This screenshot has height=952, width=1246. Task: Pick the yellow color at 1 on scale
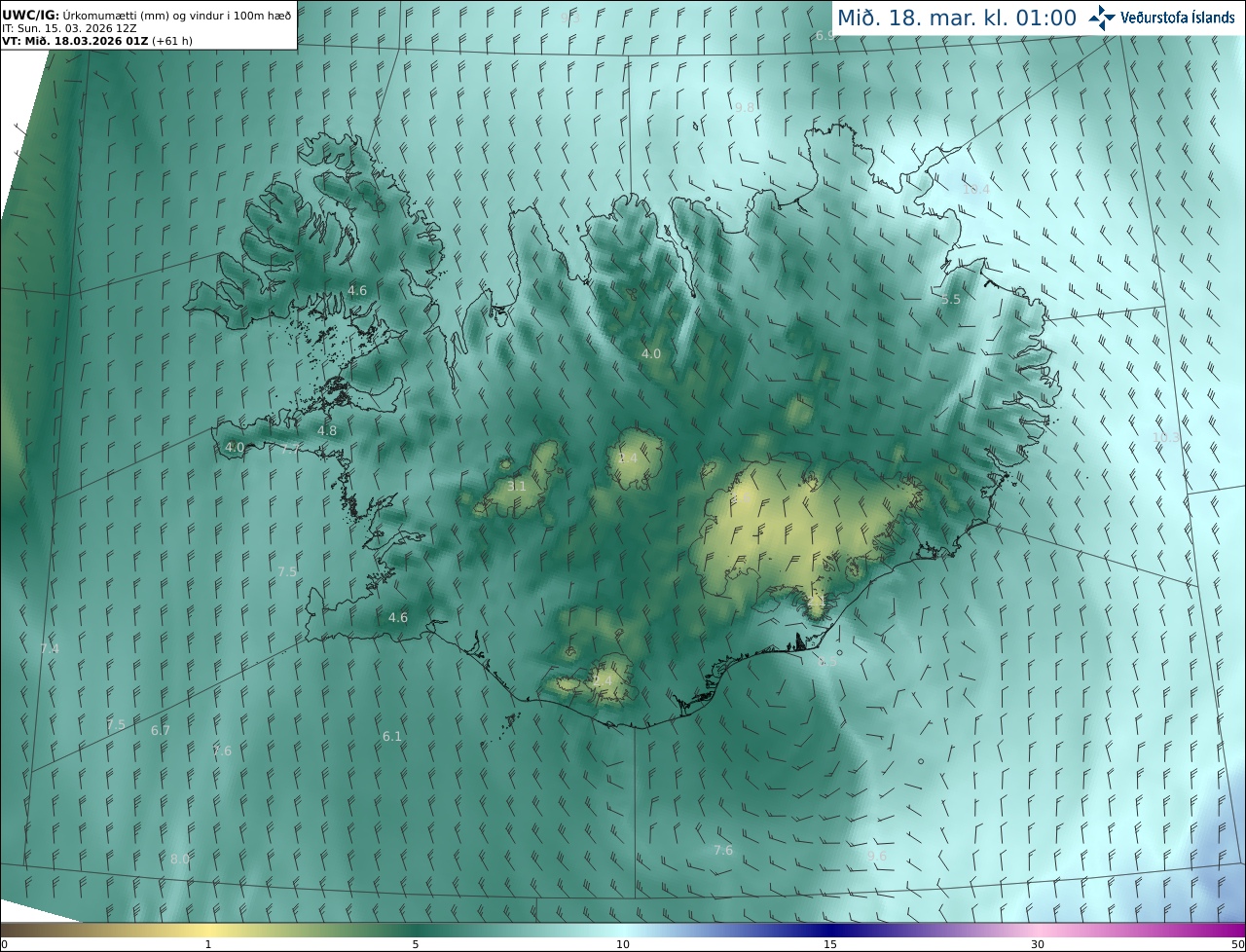(208, 930)
